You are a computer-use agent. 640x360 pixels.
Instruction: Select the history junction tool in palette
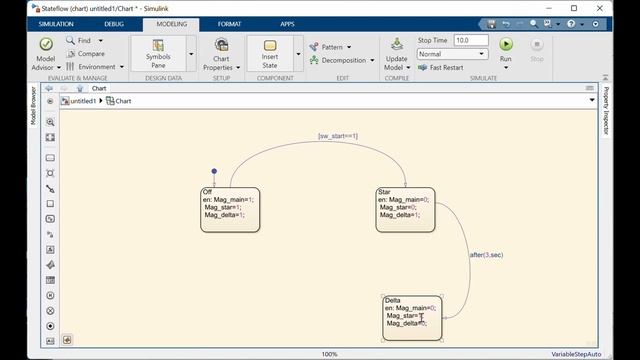(50, 296)
